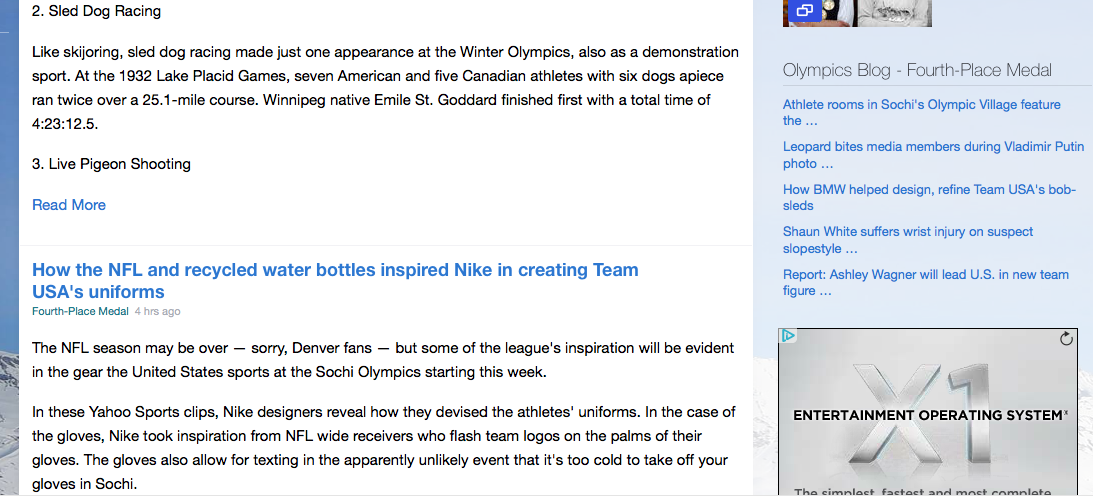Click the Live Pigeon Shooting heading
The height and width of the screenshot is (496, 1093).
[x=112, y=164]
